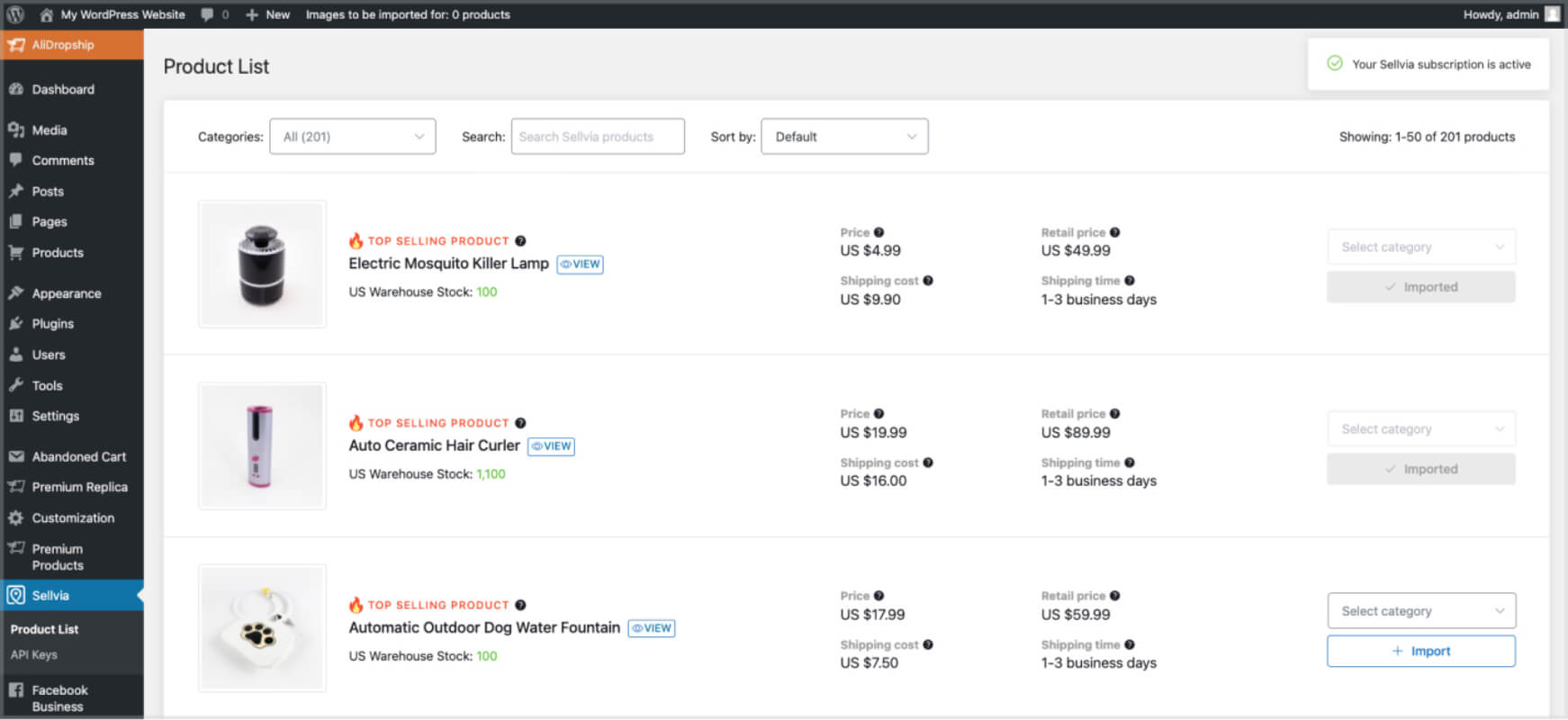This screenshot has width=1568, height=720.
Task: Click the Abandoned Cart envelope icon
Action: [16, 456]
